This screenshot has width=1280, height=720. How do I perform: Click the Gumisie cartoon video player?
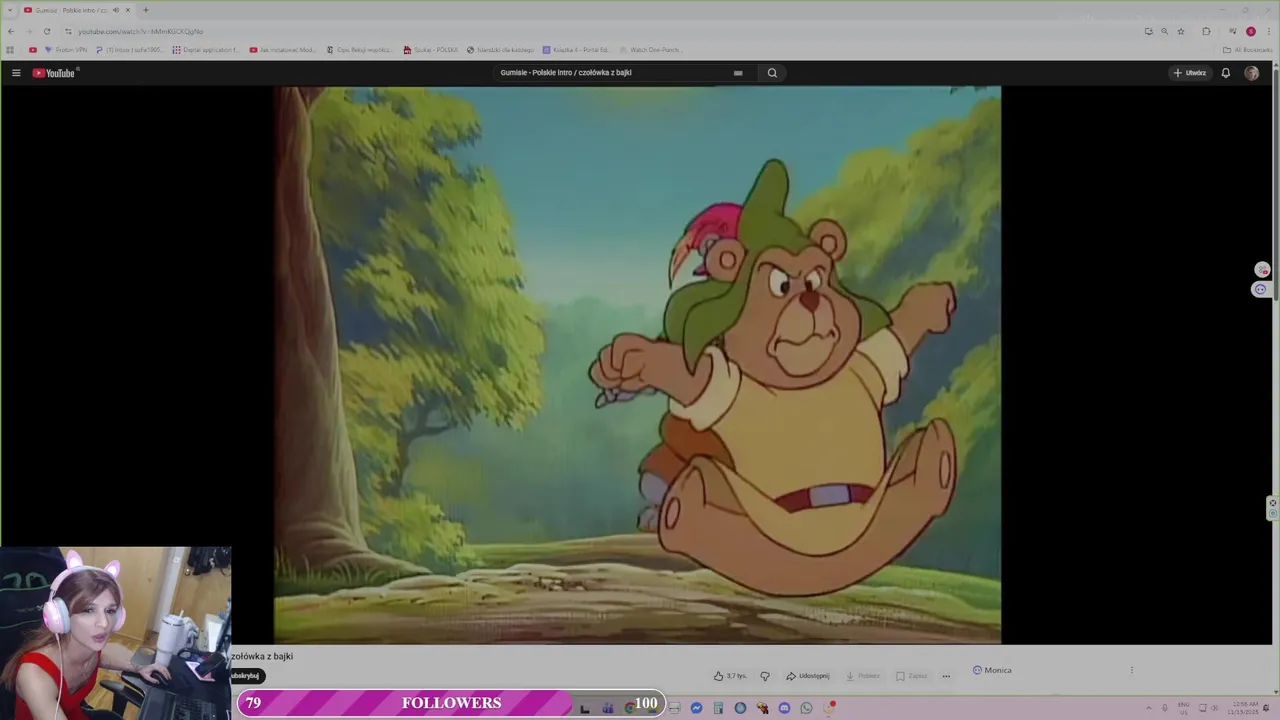pos(637,365)
